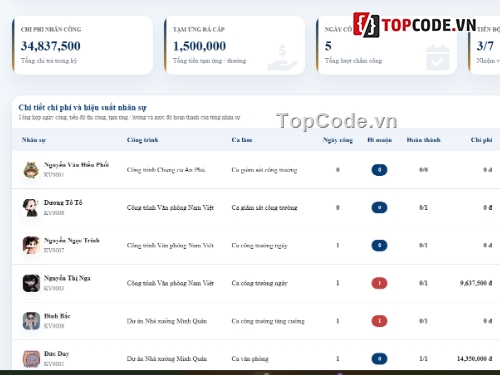Sort by the Công trình column header
This screenshot has height=375, width=500.
(142, 140)
